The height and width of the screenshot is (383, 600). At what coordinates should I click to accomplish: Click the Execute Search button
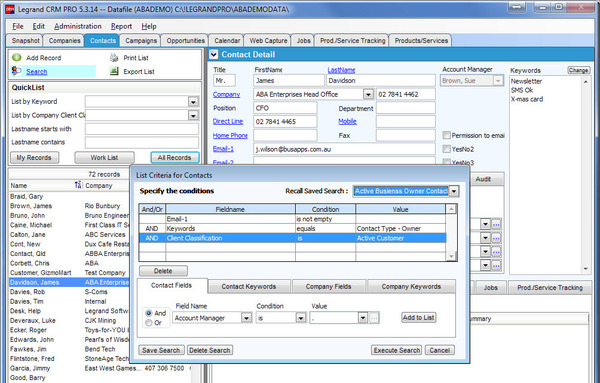pyautogui.click(x=396, y=350)
